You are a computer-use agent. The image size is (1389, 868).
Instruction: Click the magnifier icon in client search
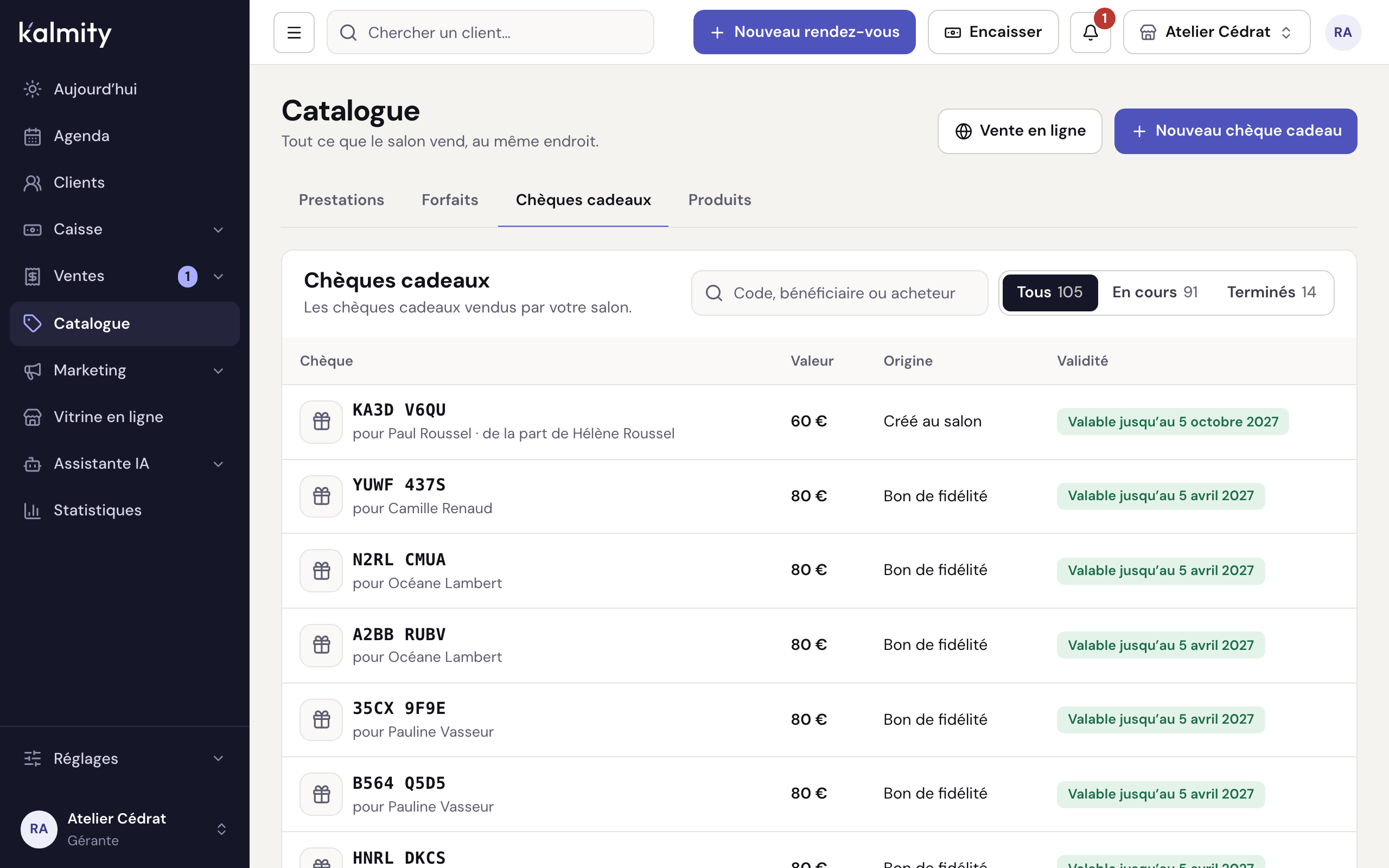(x=348, y=33)
